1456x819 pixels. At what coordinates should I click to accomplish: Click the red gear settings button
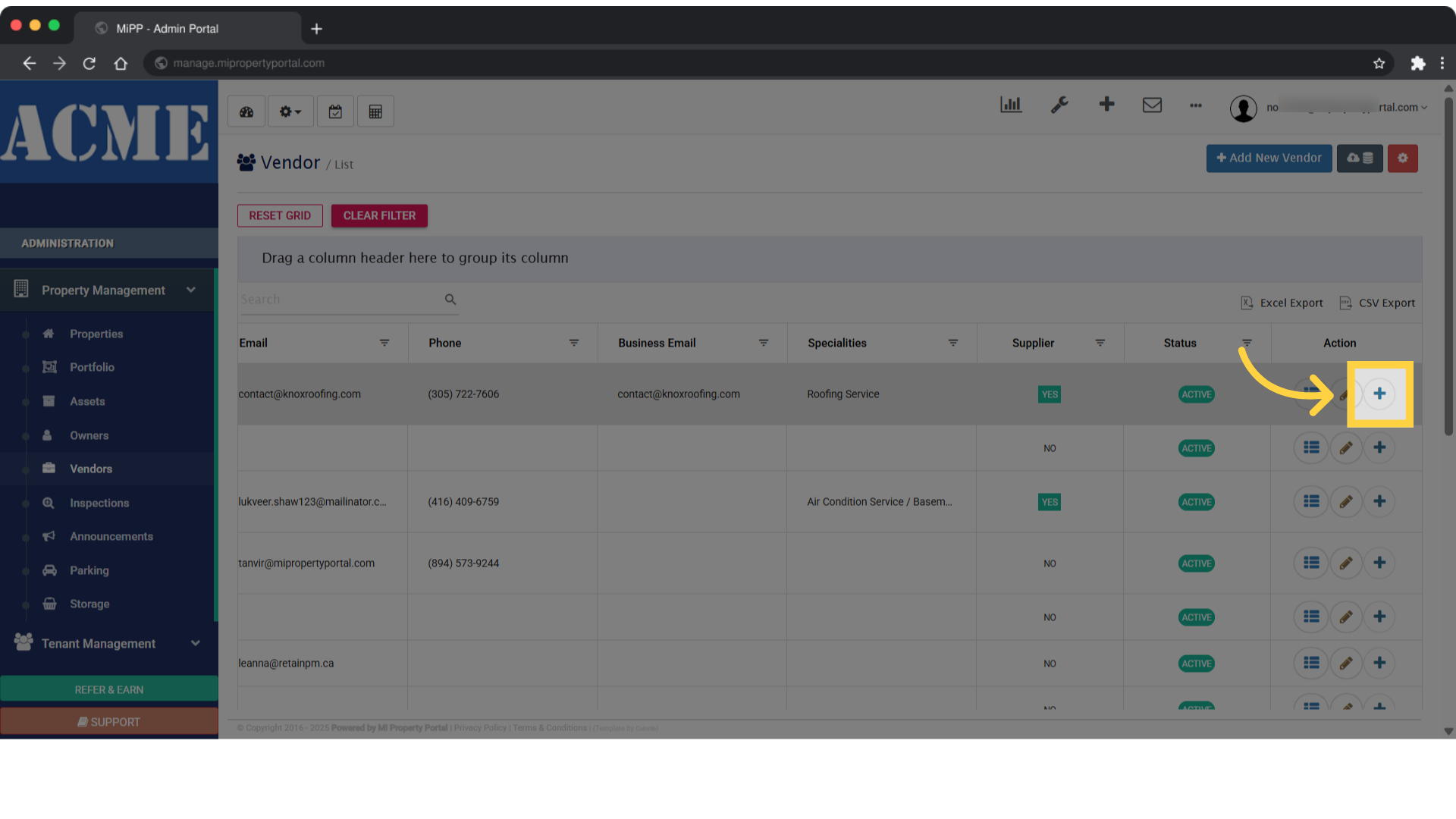(x=1402, y=158)
